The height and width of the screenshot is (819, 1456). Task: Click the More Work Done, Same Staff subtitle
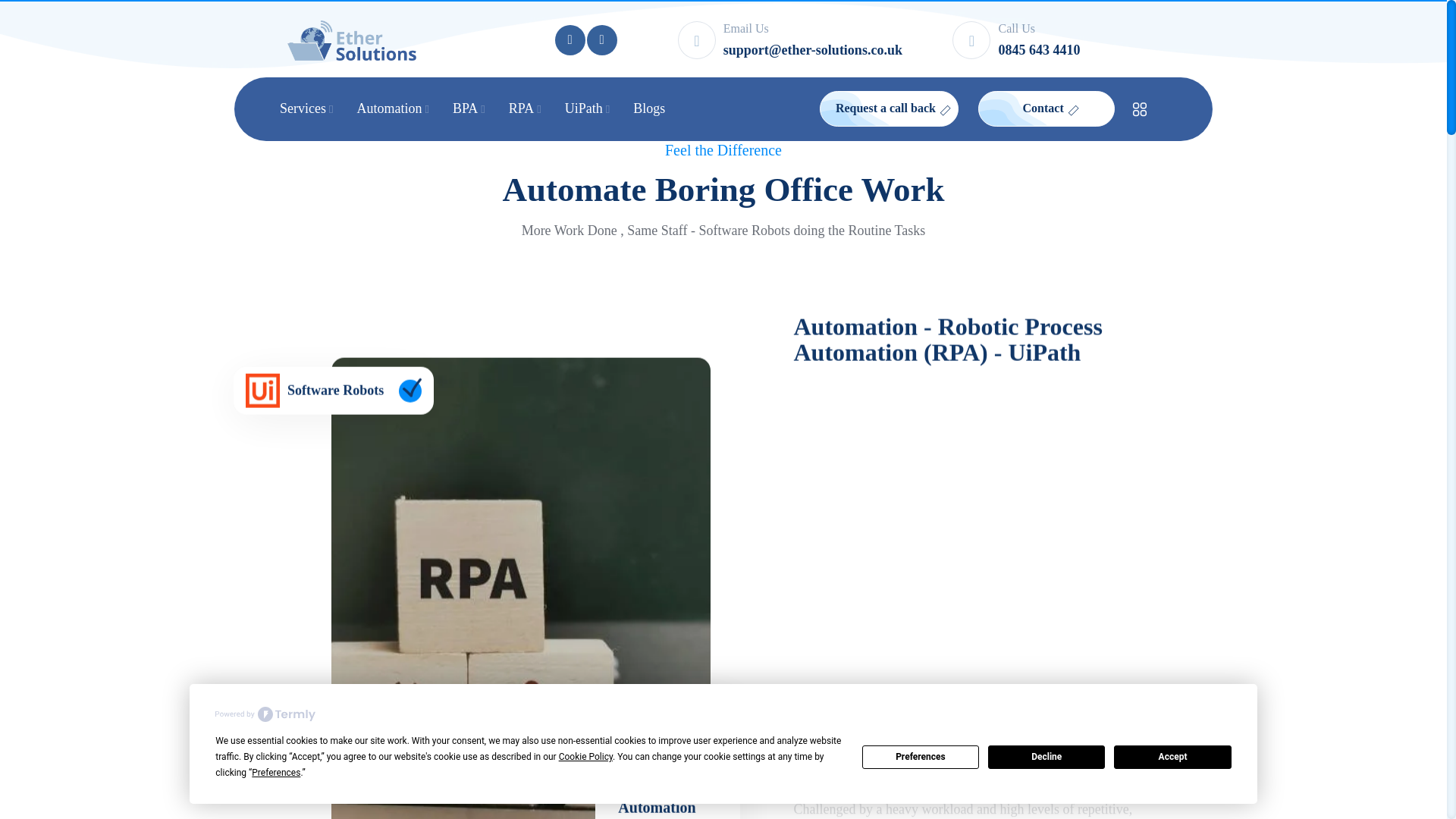click(723, 231)
